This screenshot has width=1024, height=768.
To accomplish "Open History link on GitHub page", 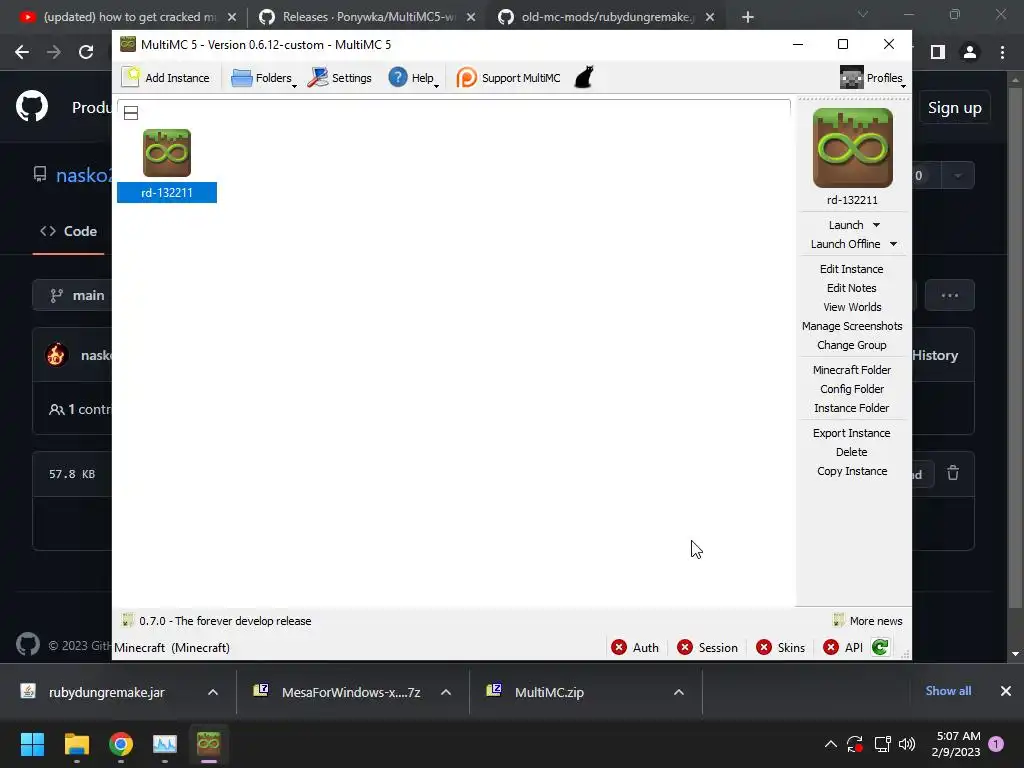I will click(935, 355).
